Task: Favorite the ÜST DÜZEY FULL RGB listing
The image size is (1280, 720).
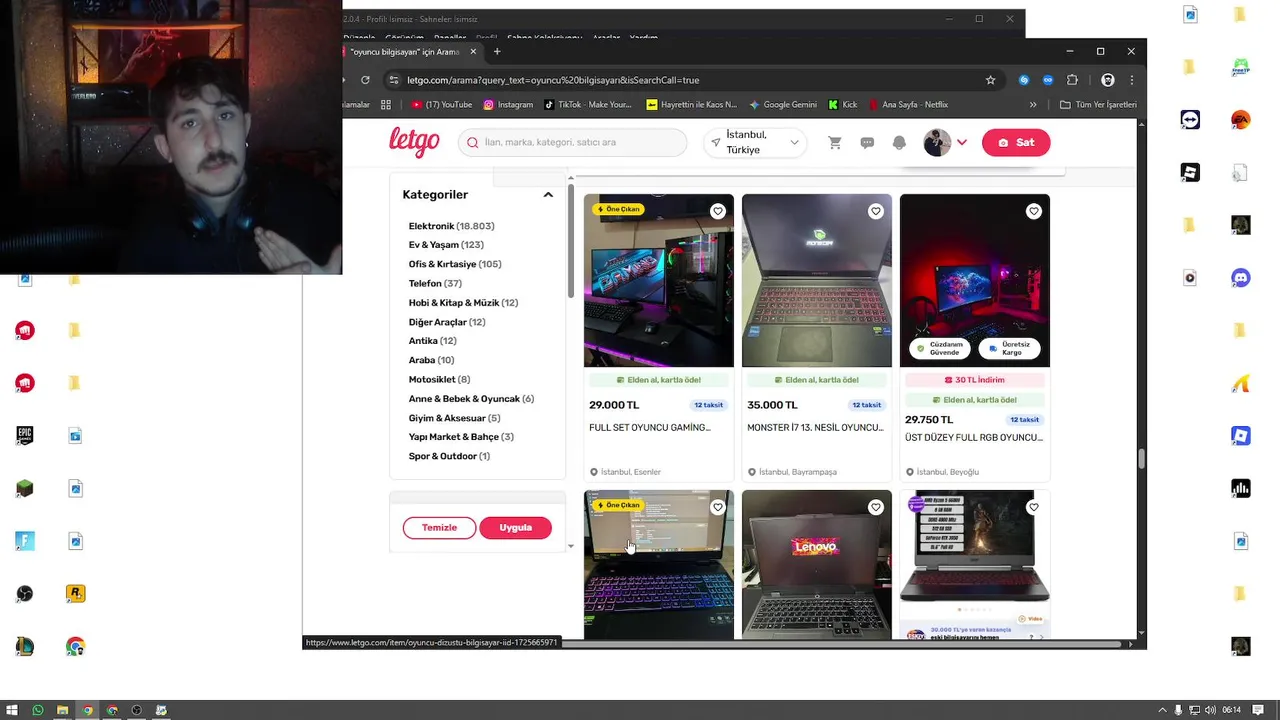Action: [1034, 211]
